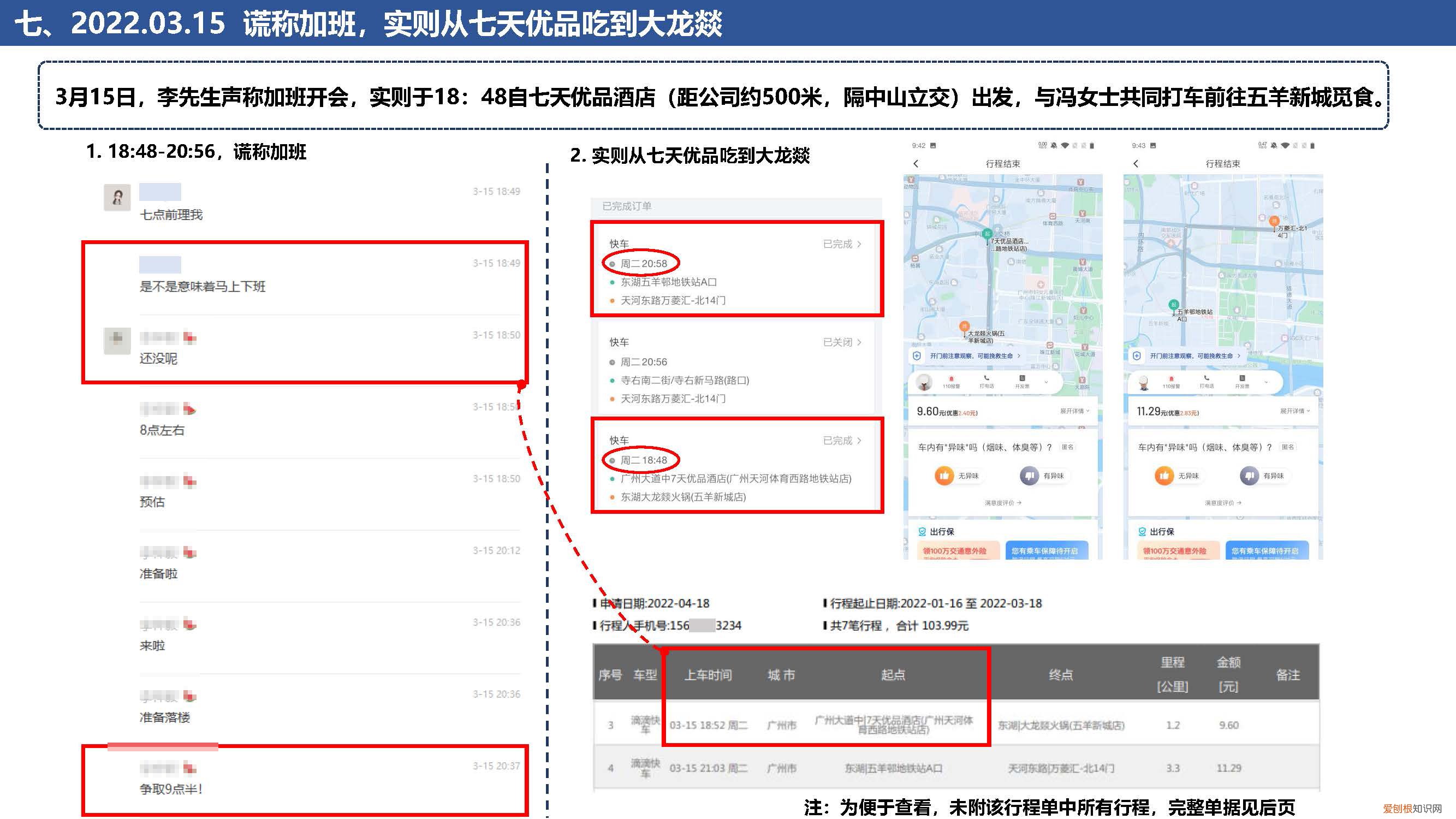
Task: Tap the driver avatar on the 9.60元 trip
Action: (x=925, y=382)
